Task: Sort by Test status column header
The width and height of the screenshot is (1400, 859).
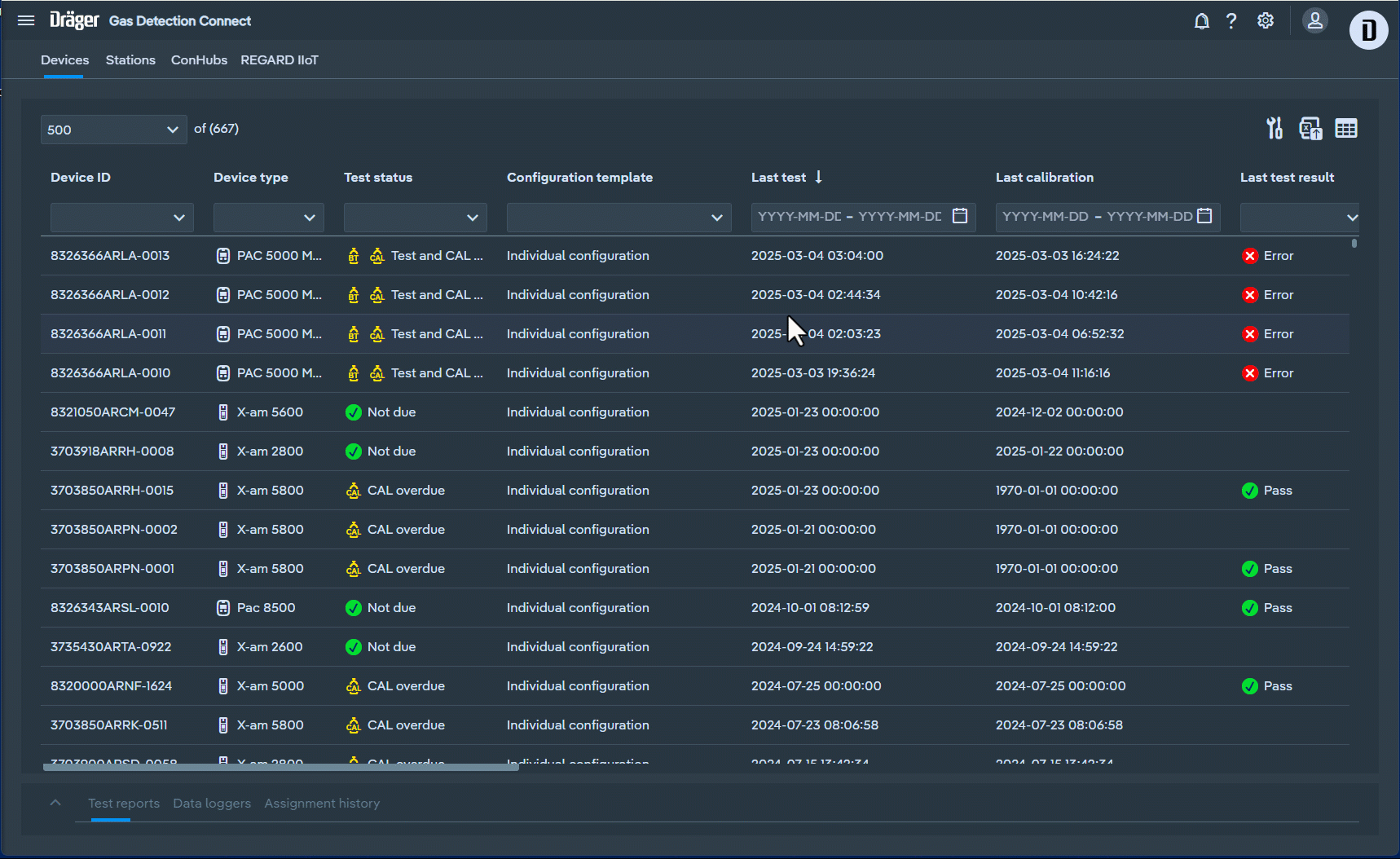Action: 378,178
